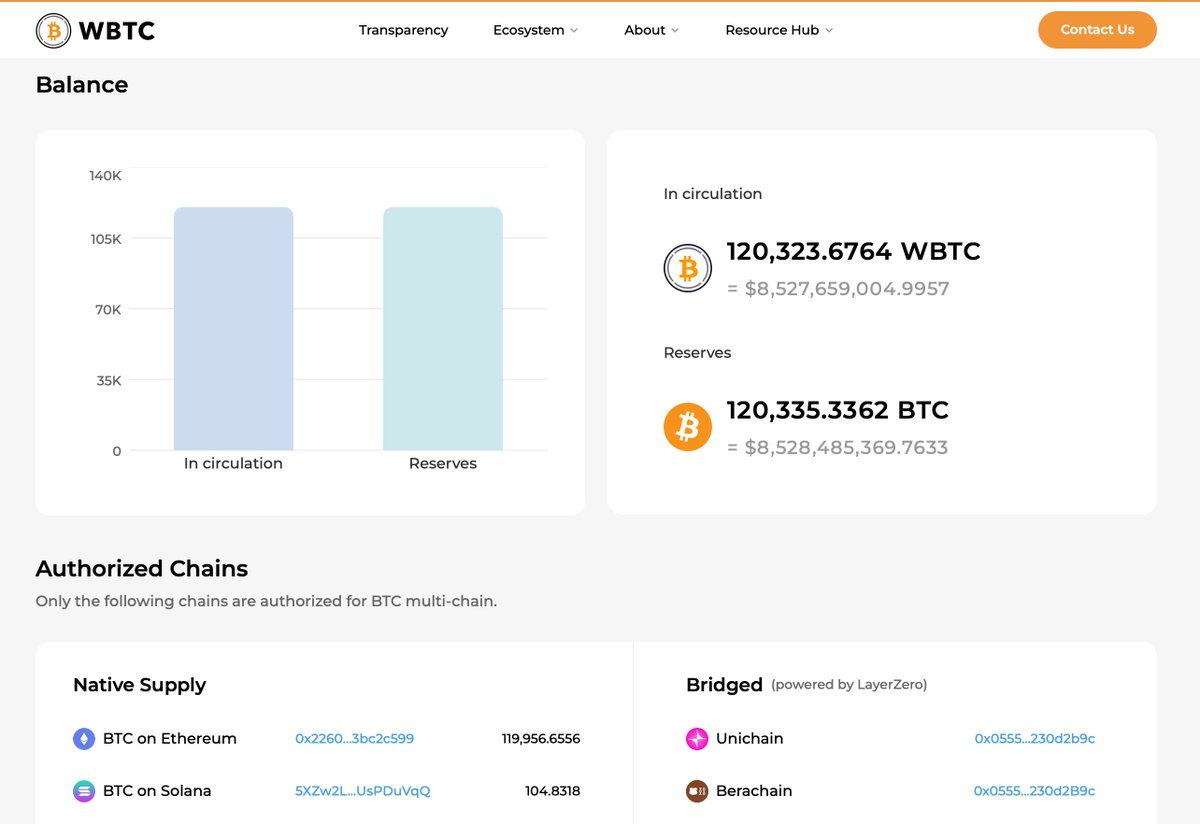Open the Berachain address 0x0555...230d2B9c

coord(1035,791)
